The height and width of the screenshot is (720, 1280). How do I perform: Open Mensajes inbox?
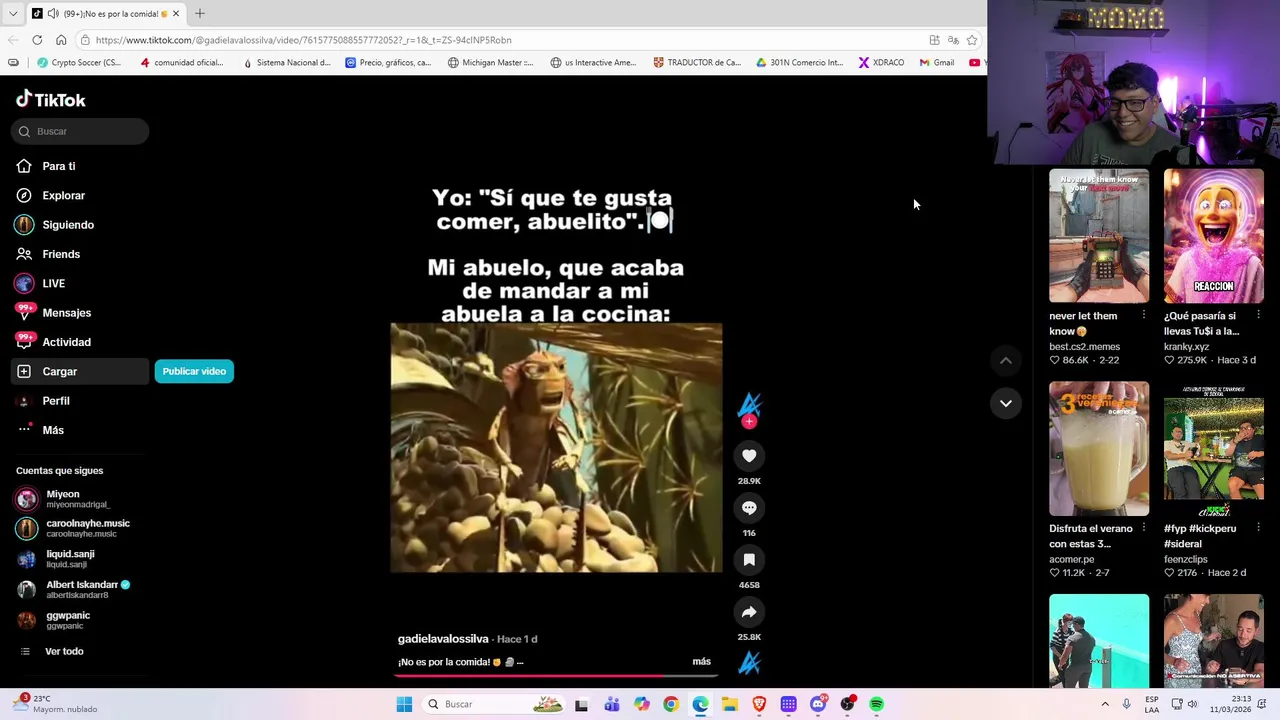pyautogui.click(x=66, y=313)
